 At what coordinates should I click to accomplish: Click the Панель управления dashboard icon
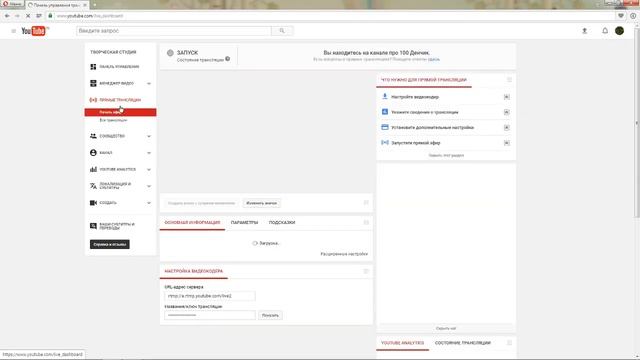click(x=93, y=67)
